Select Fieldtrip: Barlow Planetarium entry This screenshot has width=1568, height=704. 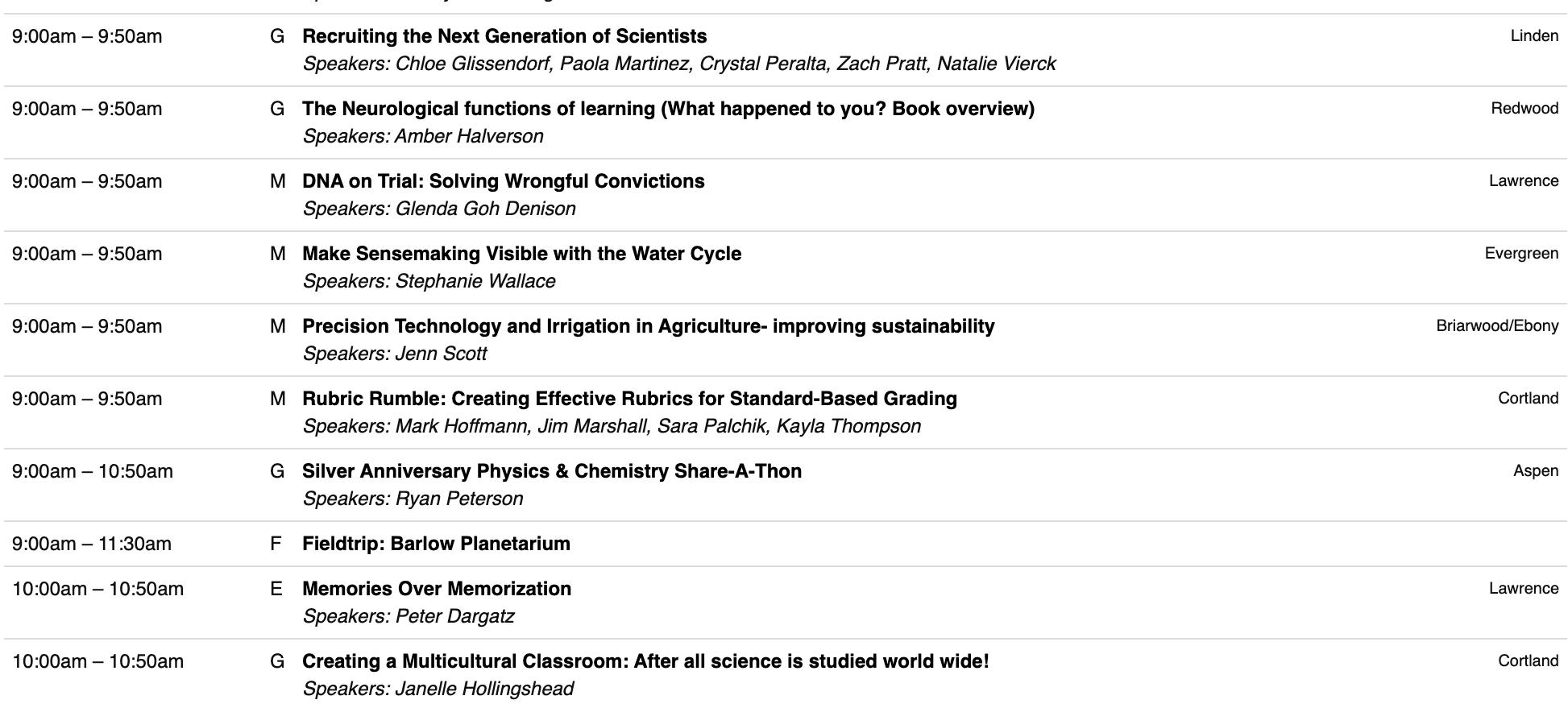click(x=436, y=544)
